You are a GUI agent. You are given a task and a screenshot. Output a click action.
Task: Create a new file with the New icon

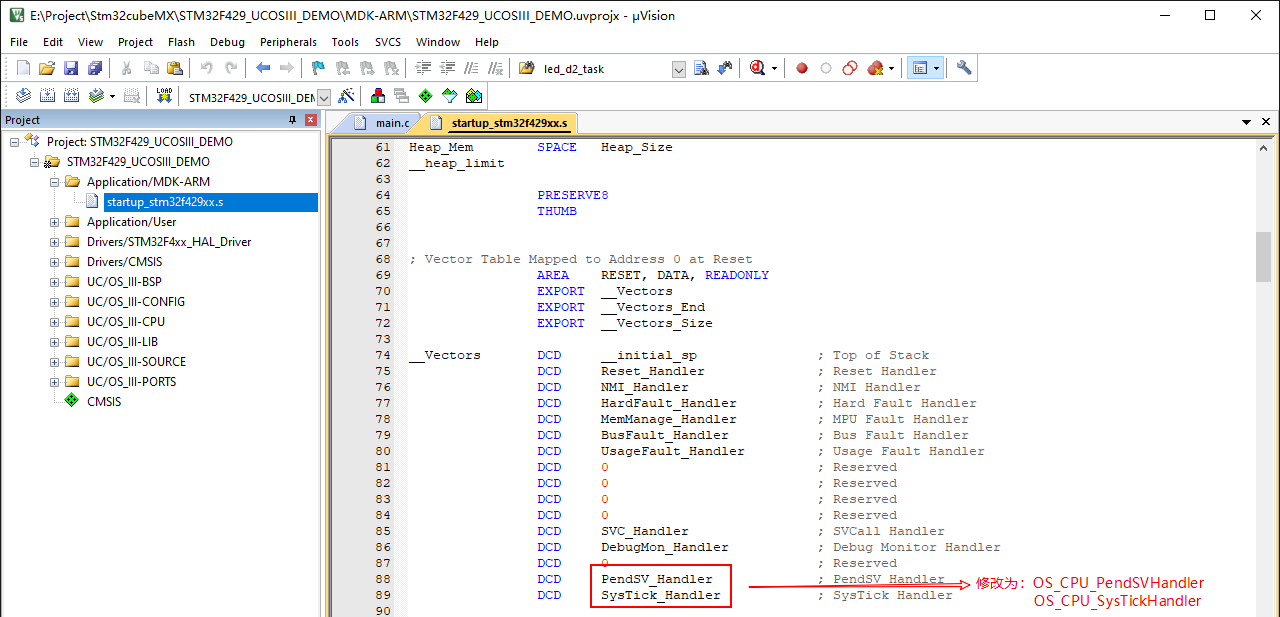(x=23, y=68)
